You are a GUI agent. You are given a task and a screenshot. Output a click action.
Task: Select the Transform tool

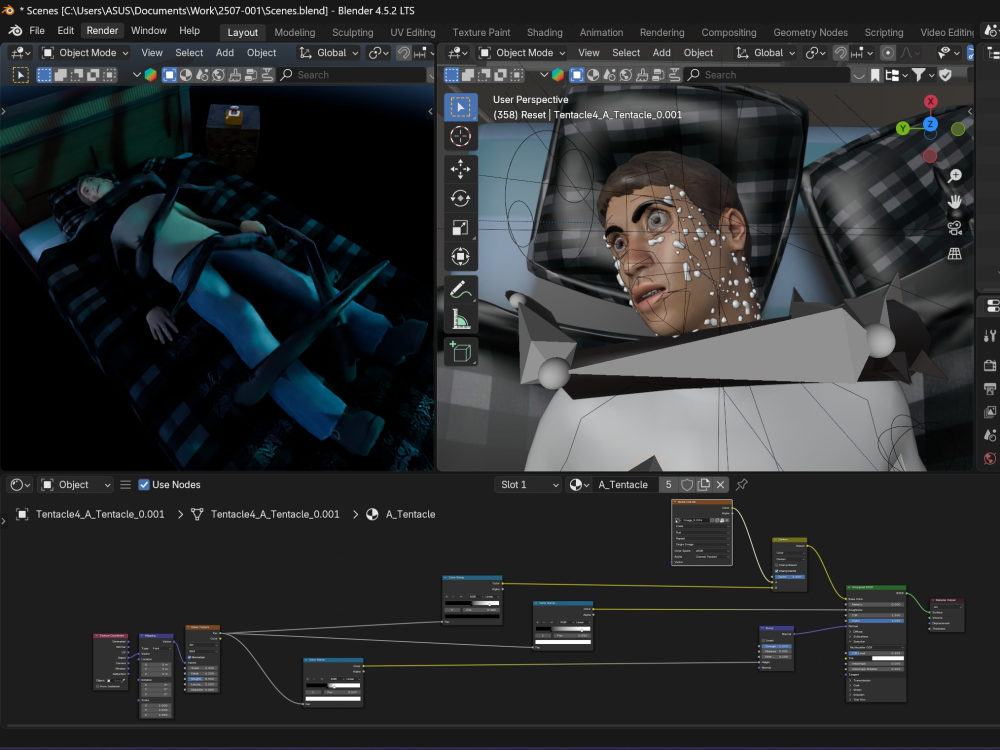click(x=460, y=257)
